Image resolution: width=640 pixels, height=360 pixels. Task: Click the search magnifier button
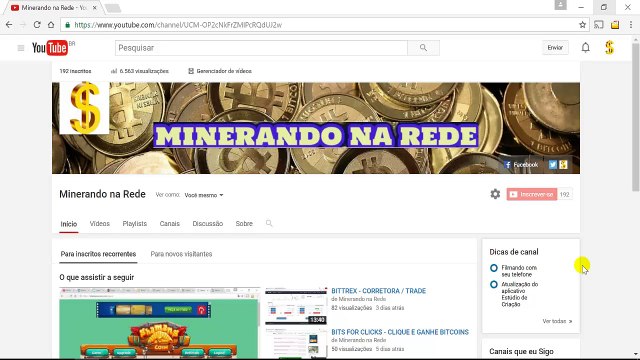(x=423, y=48)
